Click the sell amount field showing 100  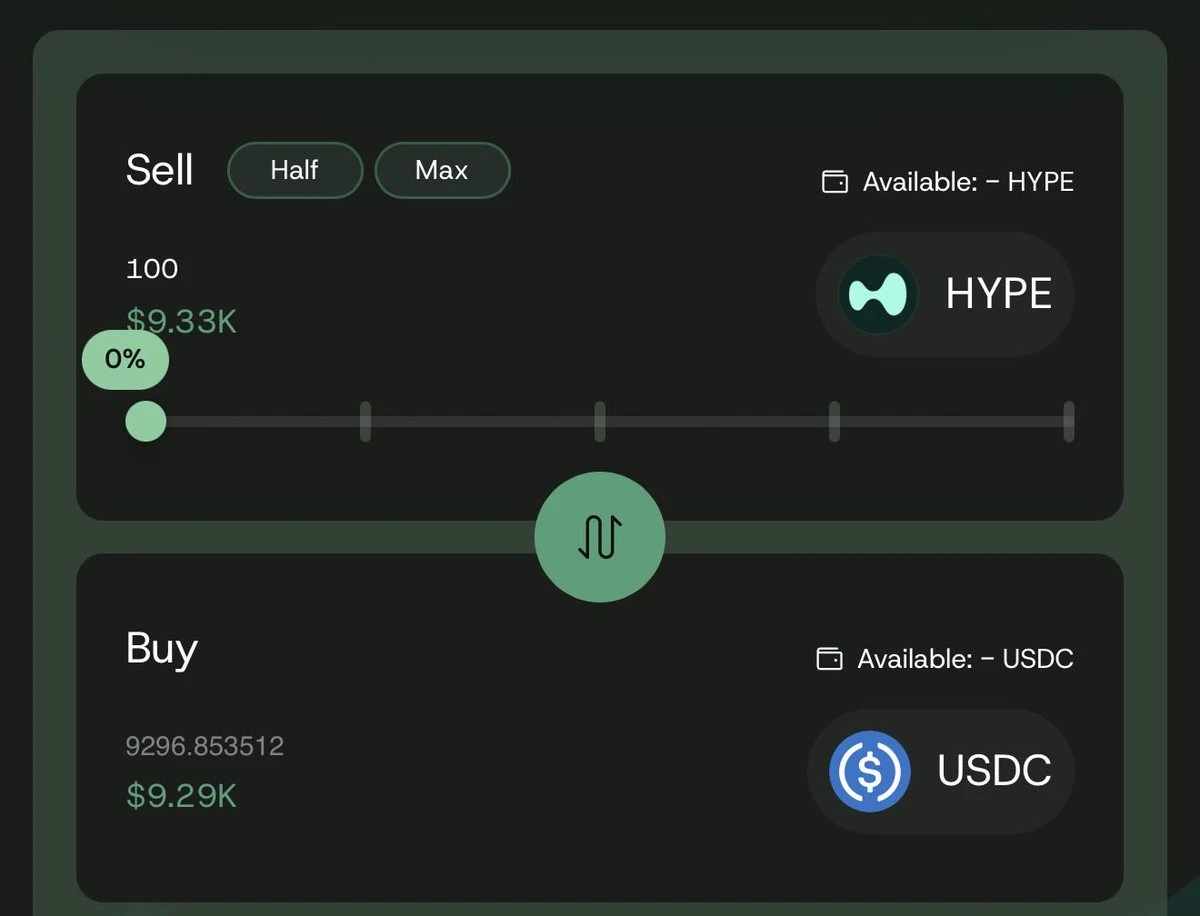coord(152,269)
